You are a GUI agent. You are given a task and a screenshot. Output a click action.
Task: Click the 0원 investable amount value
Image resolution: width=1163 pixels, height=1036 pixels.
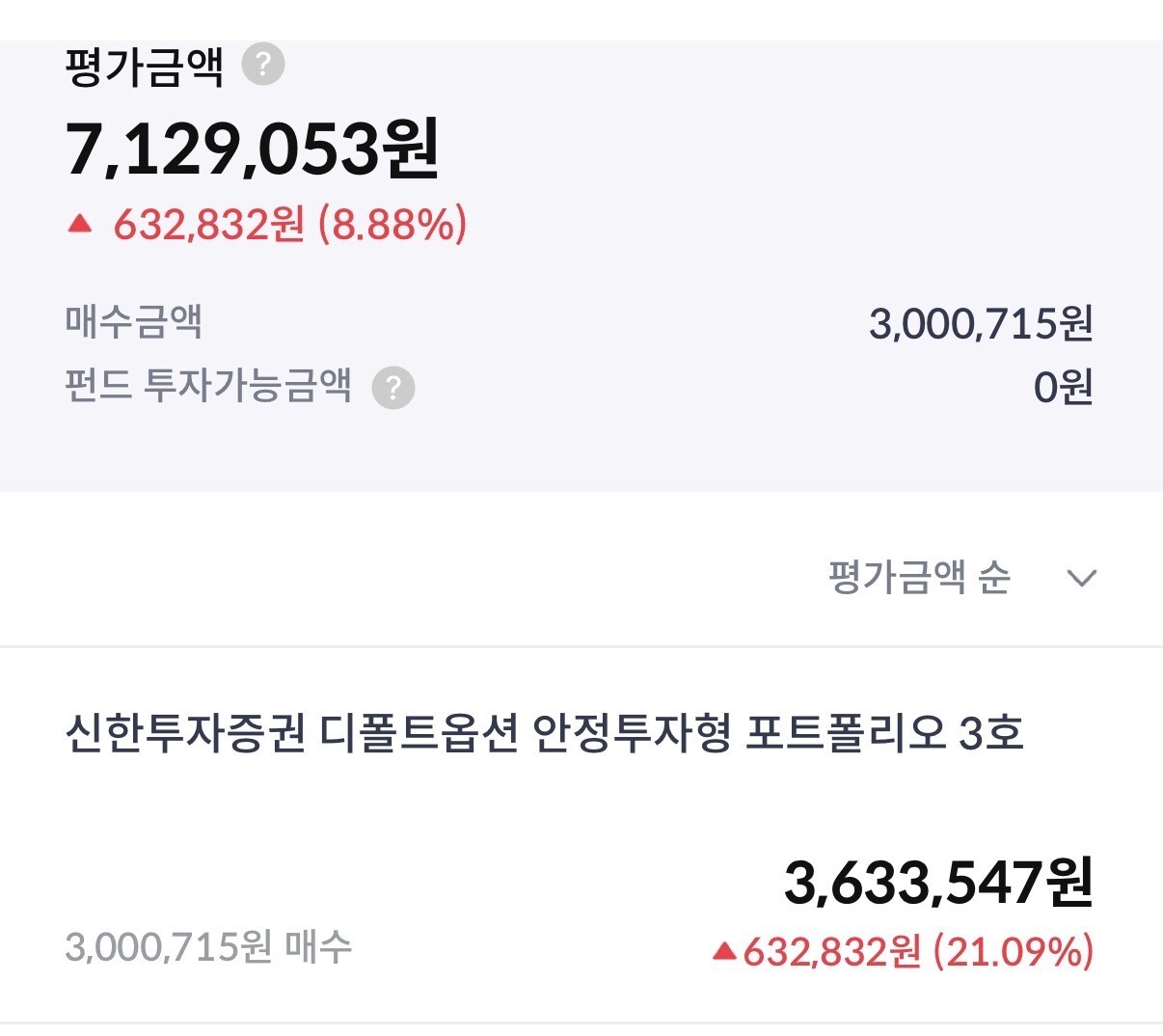(1063, 388)
